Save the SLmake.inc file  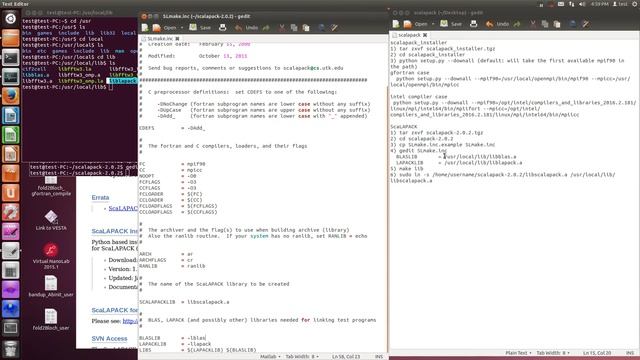click(200, 28)
